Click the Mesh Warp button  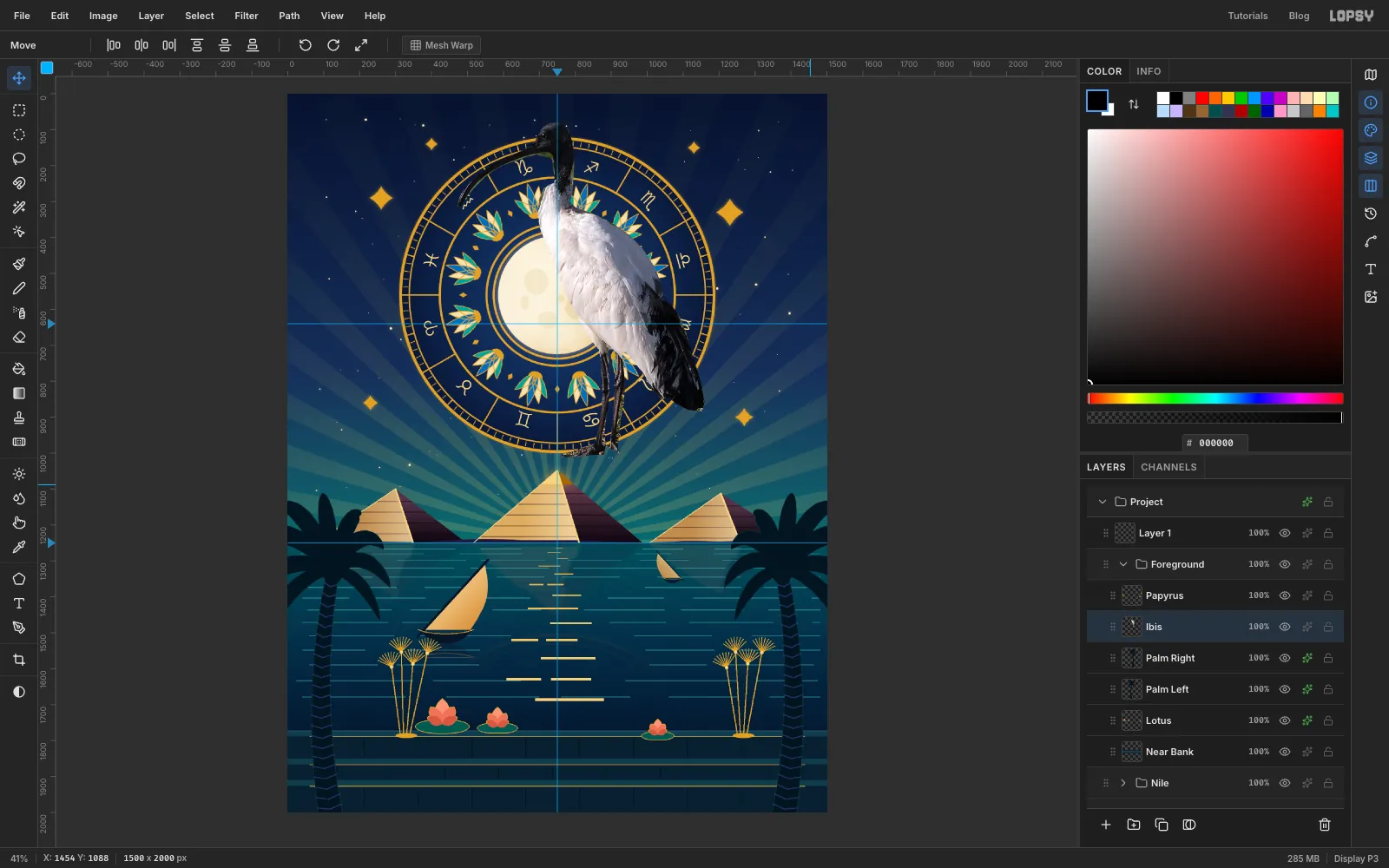(x=442, y=45)
